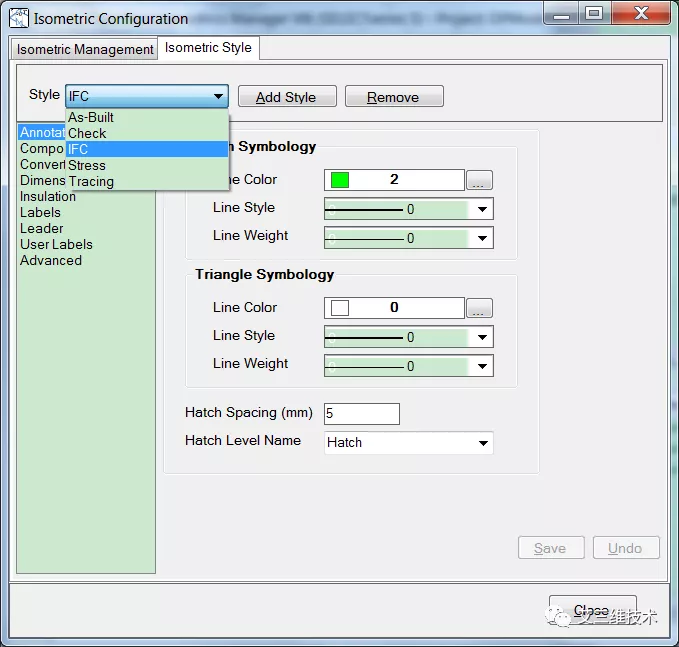Screen dimensions: 679x647
Task: Choose As-Built from the style list
Action: (x=91, y=117)
